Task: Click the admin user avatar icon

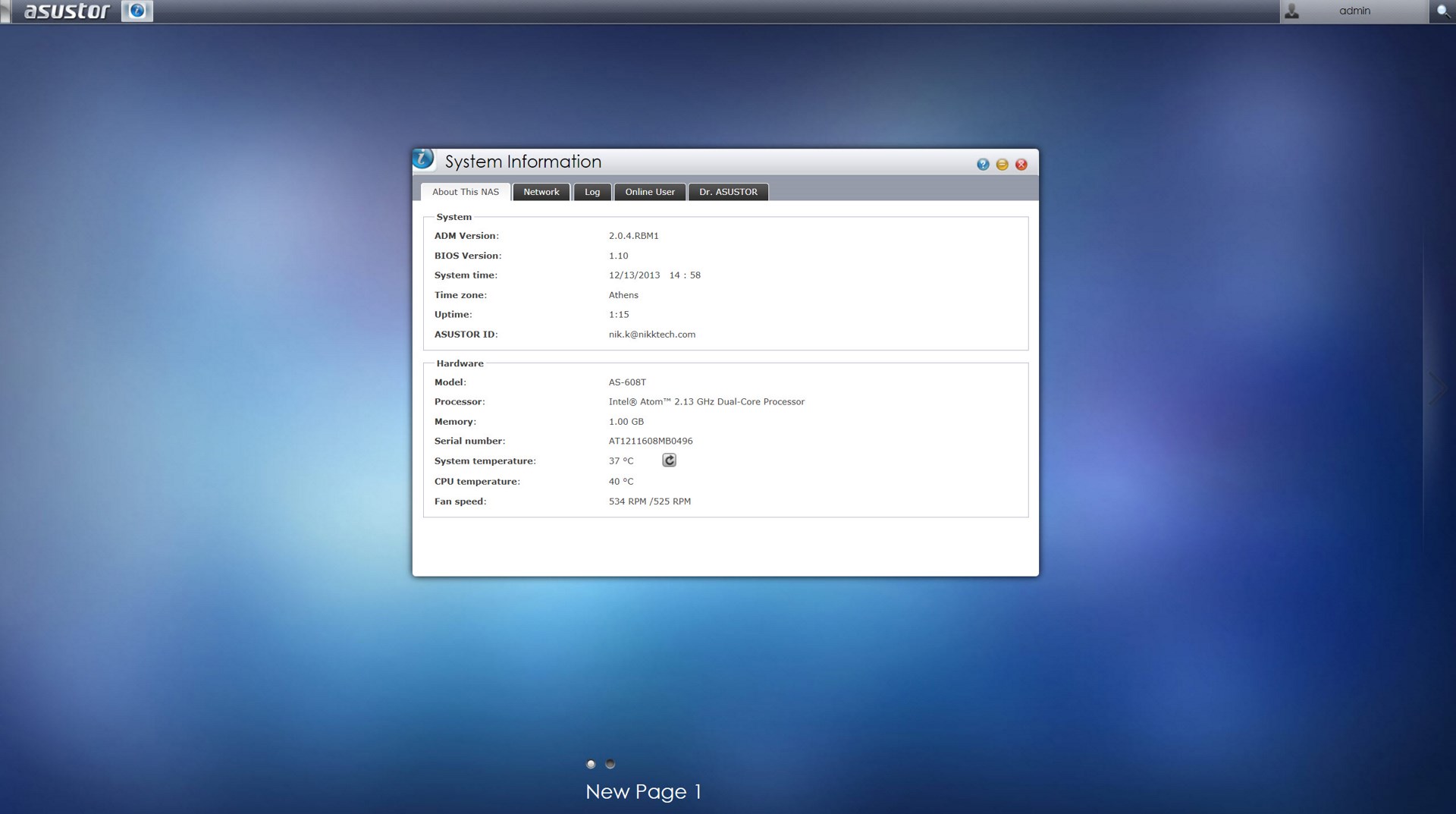Action: click(1292, 11)
